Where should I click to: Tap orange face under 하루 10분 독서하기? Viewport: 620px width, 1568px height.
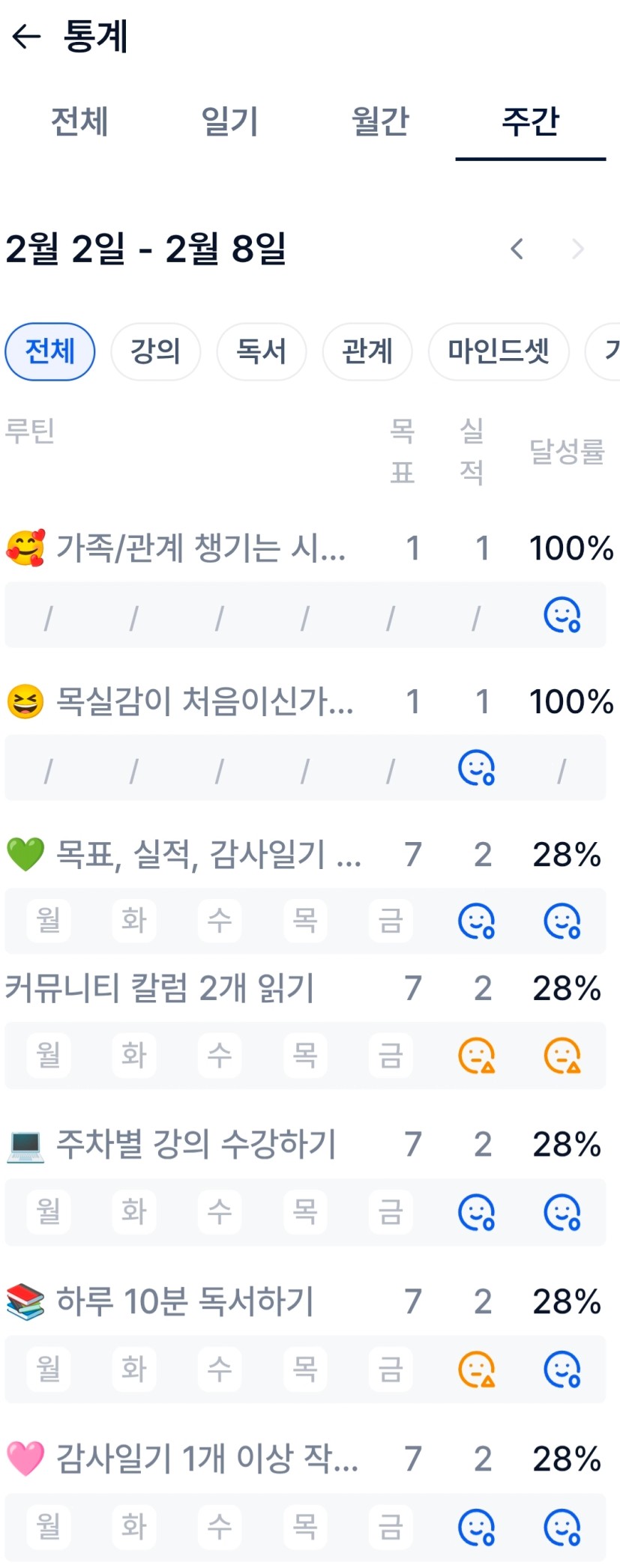click(x=476, y=1369)
